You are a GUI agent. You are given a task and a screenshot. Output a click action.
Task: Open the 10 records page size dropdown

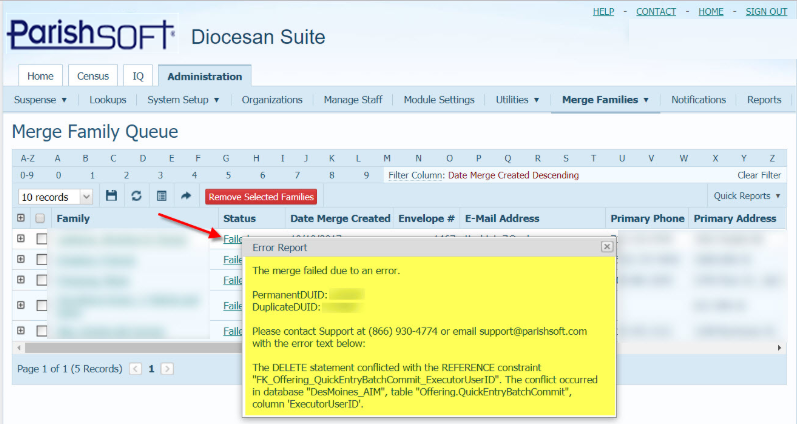pos(55,197)
